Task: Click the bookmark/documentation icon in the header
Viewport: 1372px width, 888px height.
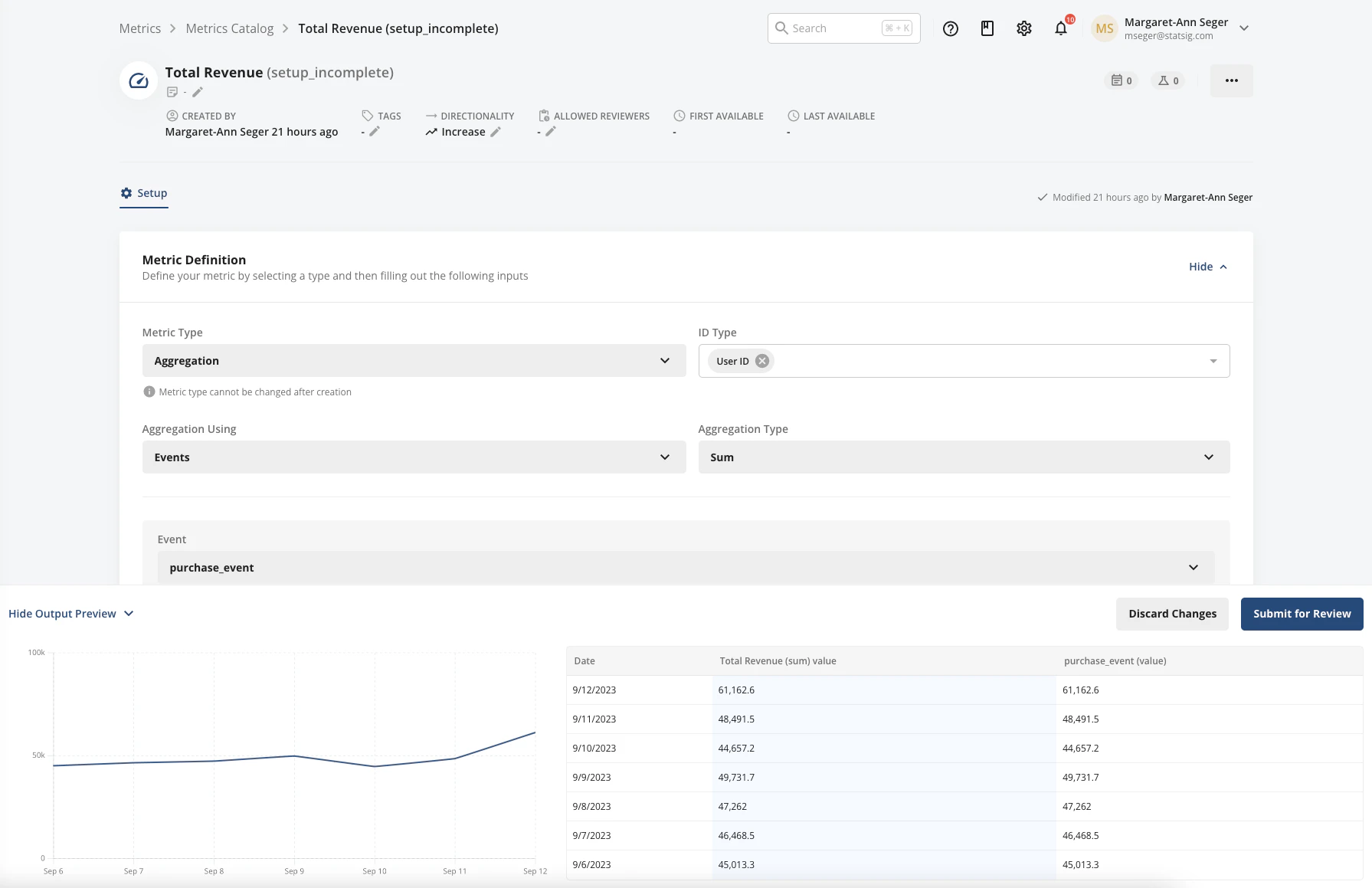Action: [x=987, y=28]
